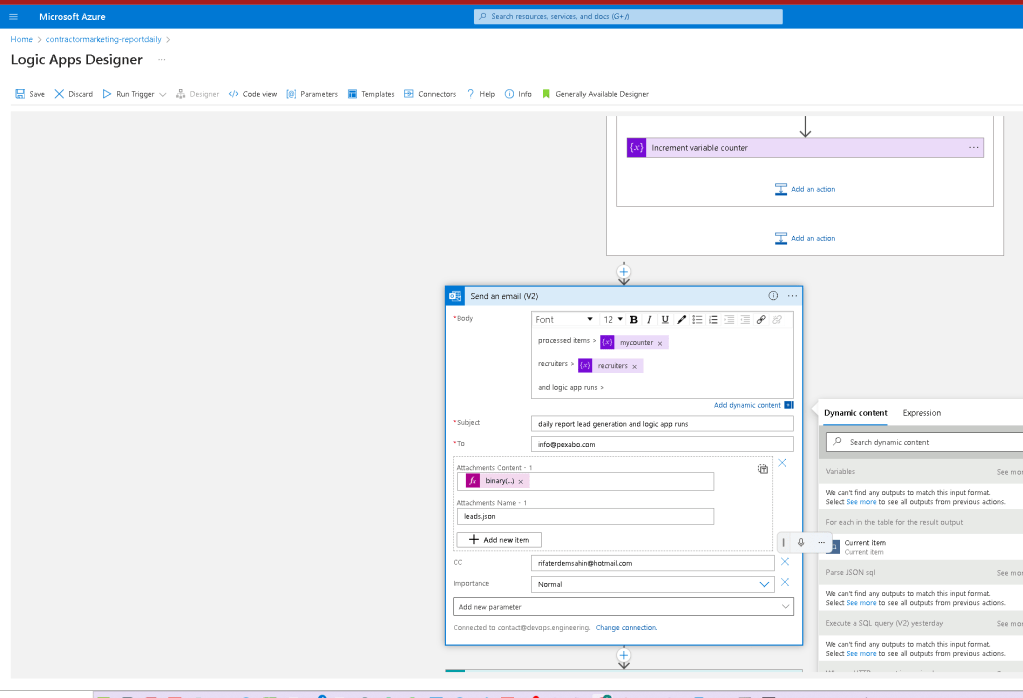Click Add new item button

click(x=499, y=539)
